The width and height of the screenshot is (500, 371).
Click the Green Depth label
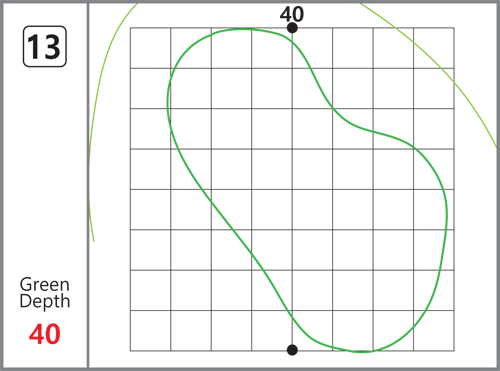coord(45,293)
